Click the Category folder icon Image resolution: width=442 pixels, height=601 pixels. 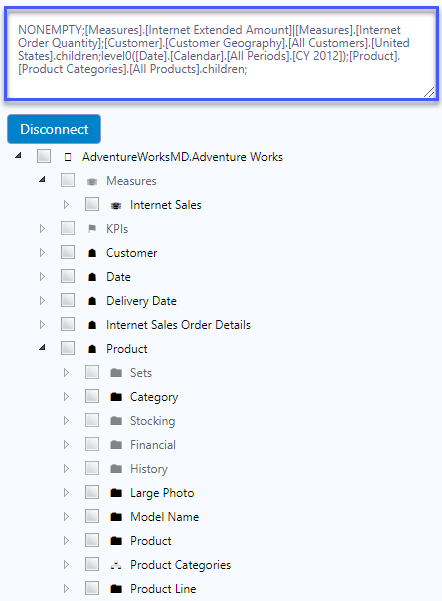(116, 397)
